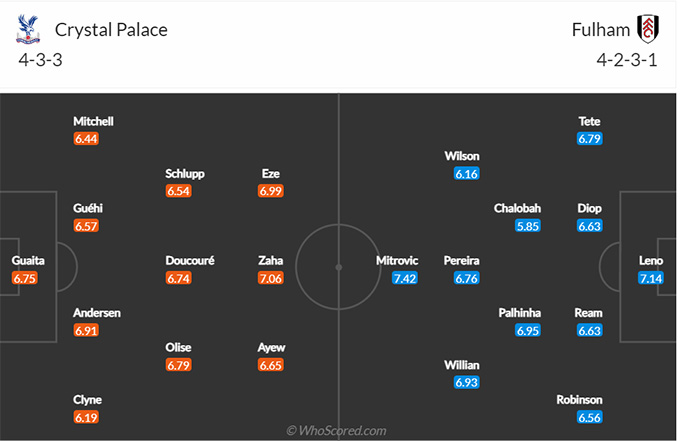Viewport: 680px width, 441px height.
Task: Click Leno's 7.14 rating badge
Action: click(650, 278)
